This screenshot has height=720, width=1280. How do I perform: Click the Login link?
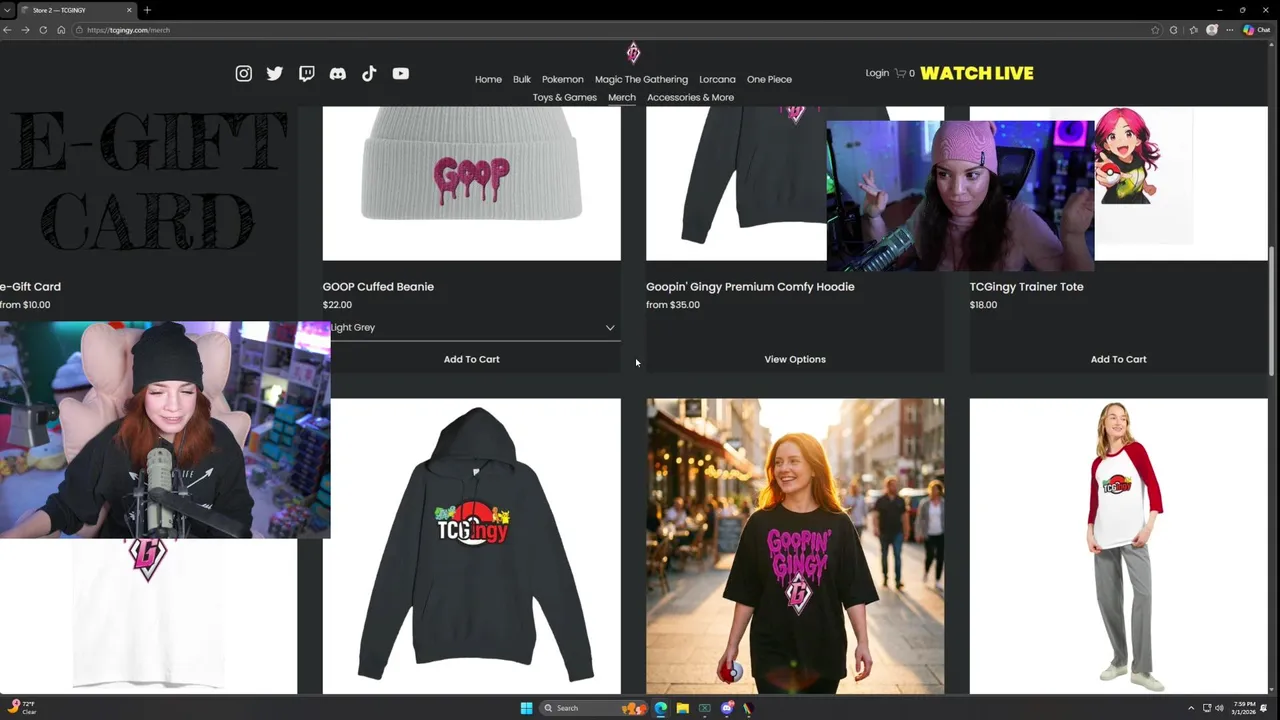coord(877,73)
